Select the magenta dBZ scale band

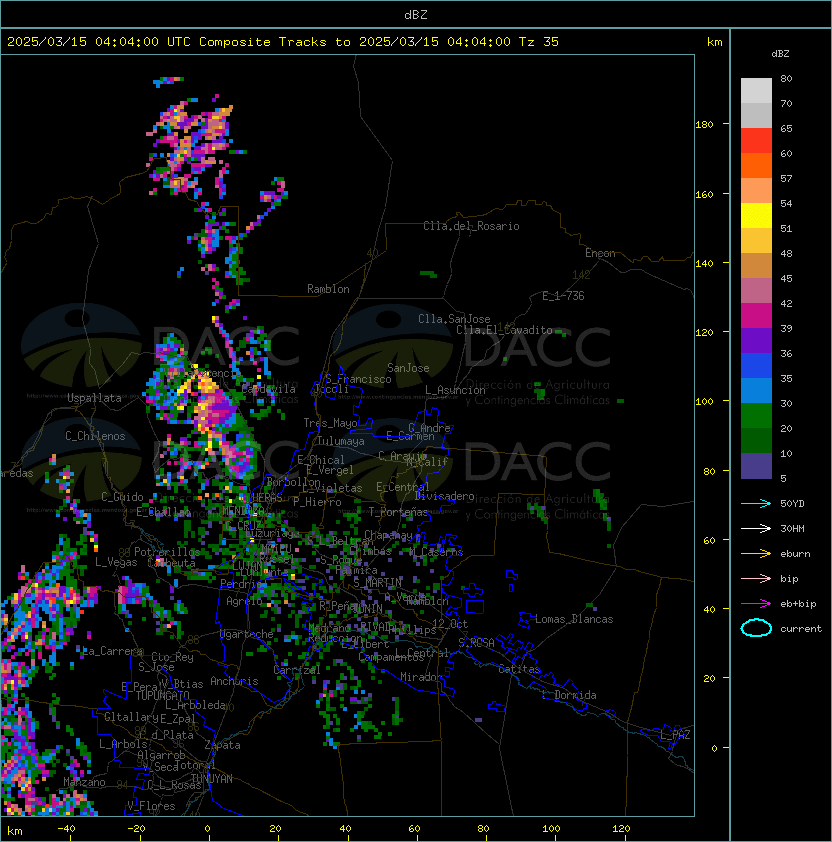756,316
